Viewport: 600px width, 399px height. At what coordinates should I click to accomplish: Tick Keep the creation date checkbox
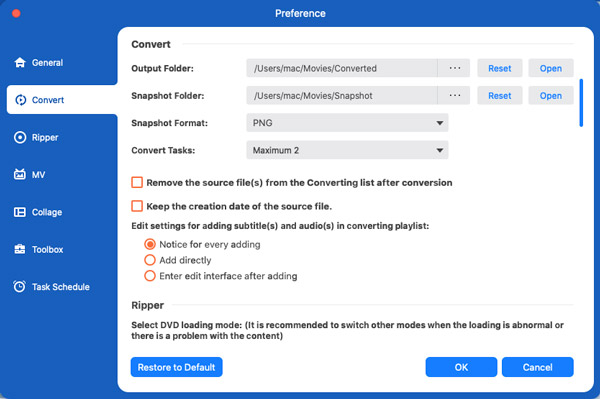click(137, 206)
